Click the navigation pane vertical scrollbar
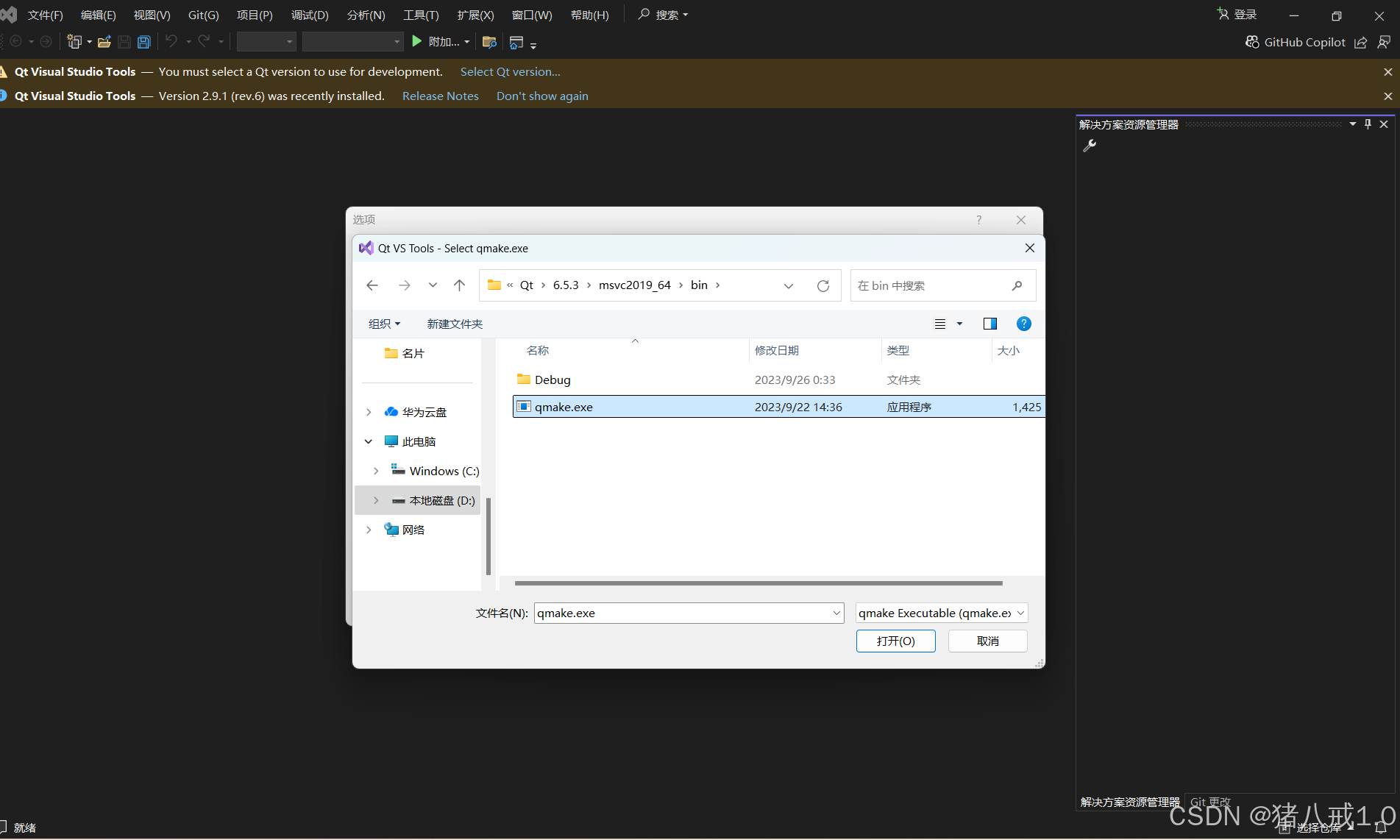 point(488,537)
